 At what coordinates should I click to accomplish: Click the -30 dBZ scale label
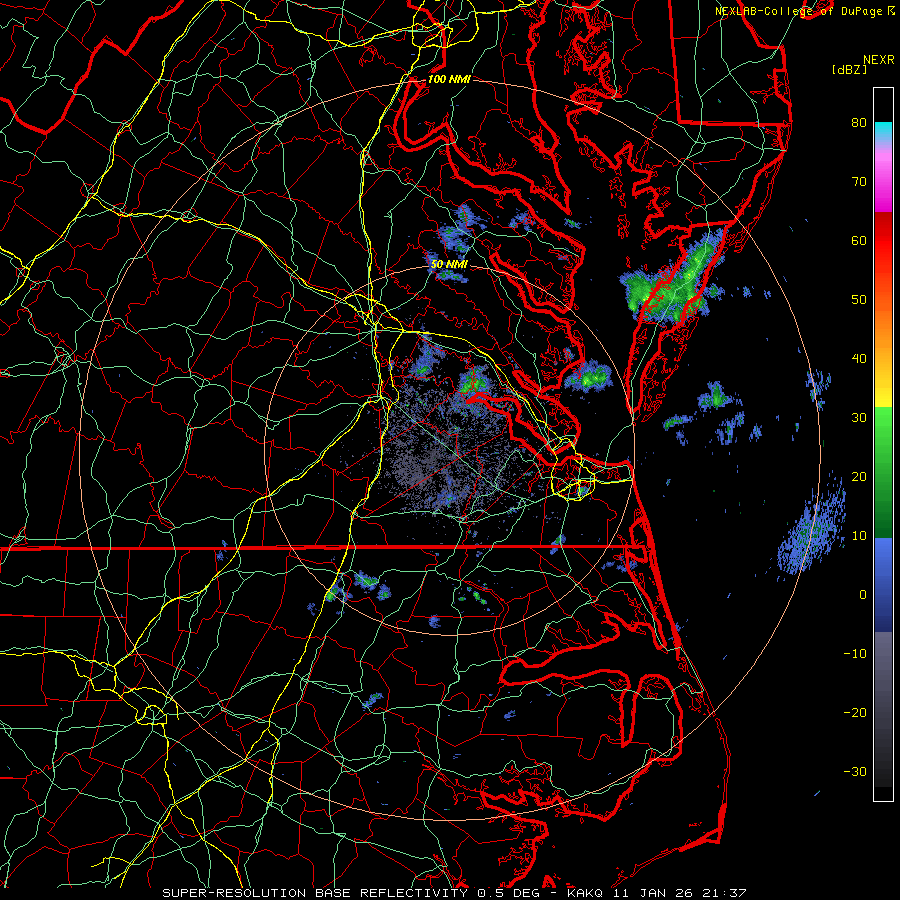pyautogui.click(x=855, y=771)
